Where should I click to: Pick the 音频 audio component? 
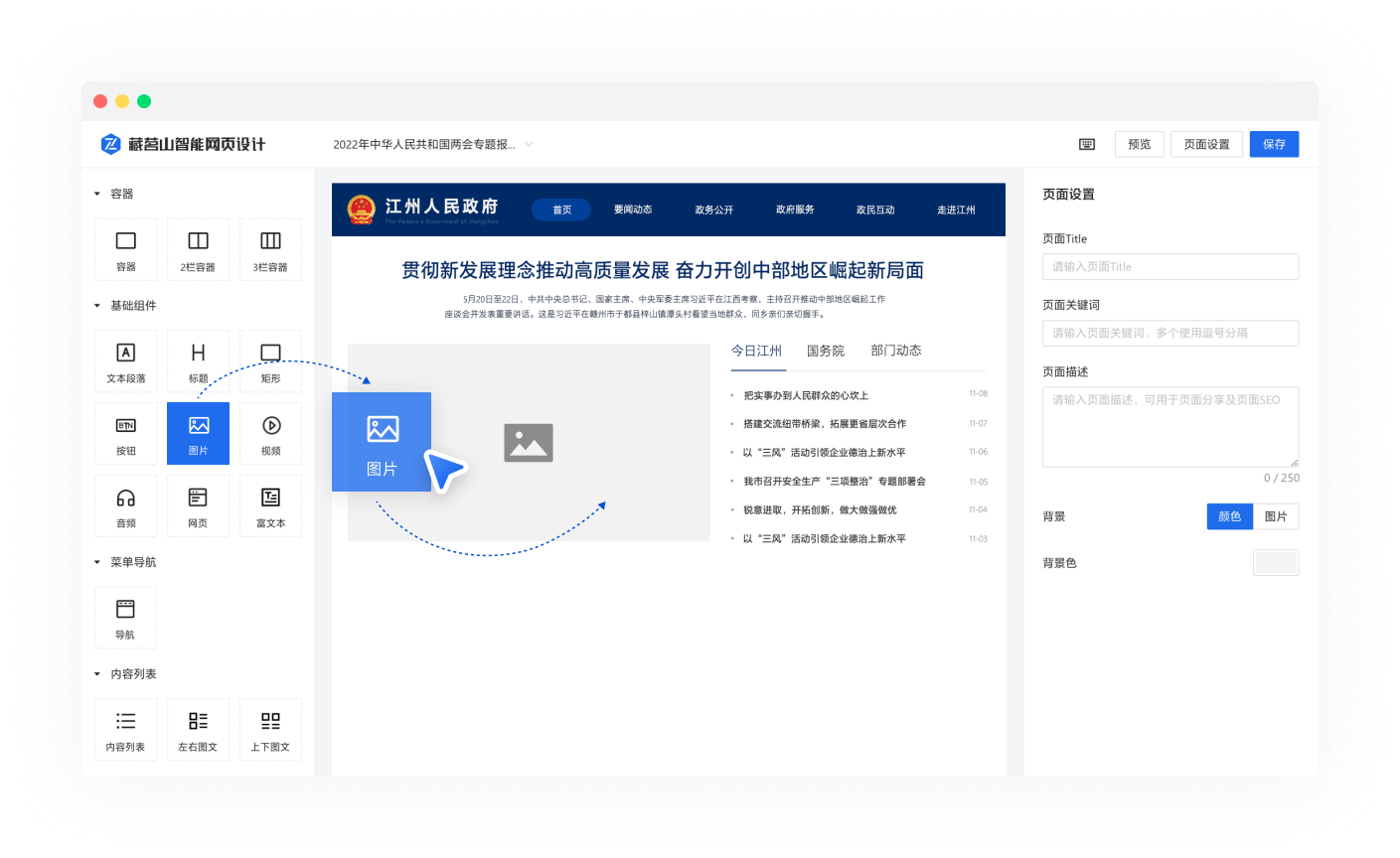click(126, 505)
